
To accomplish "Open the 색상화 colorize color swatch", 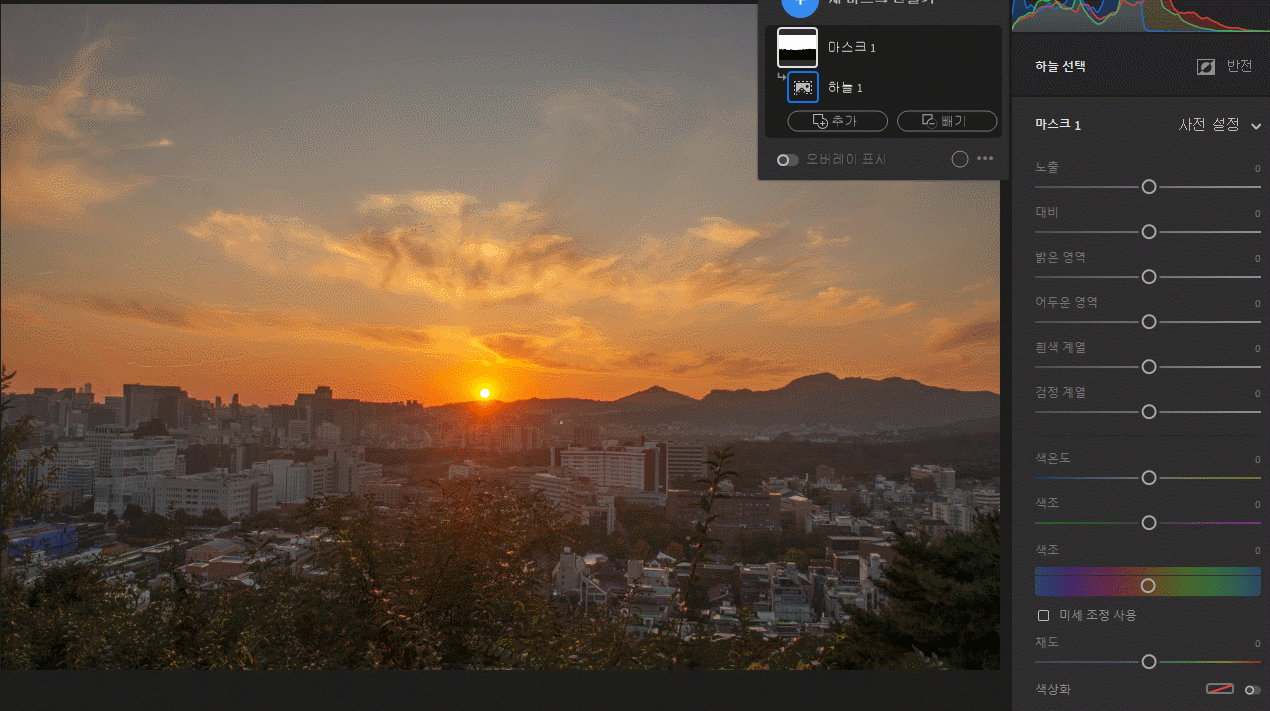I will point(1220,689).
